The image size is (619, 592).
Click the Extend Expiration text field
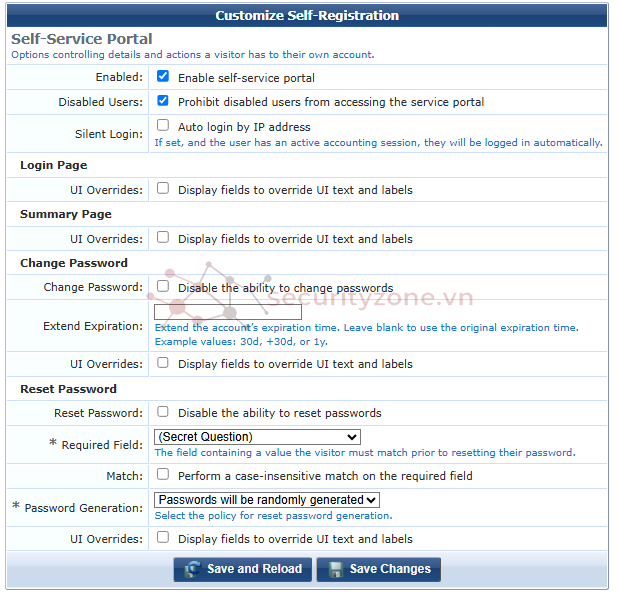point(228,312)
